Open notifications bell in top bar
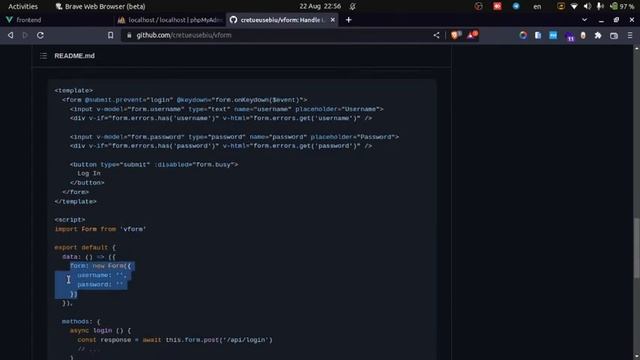 (x=352, y=7)
